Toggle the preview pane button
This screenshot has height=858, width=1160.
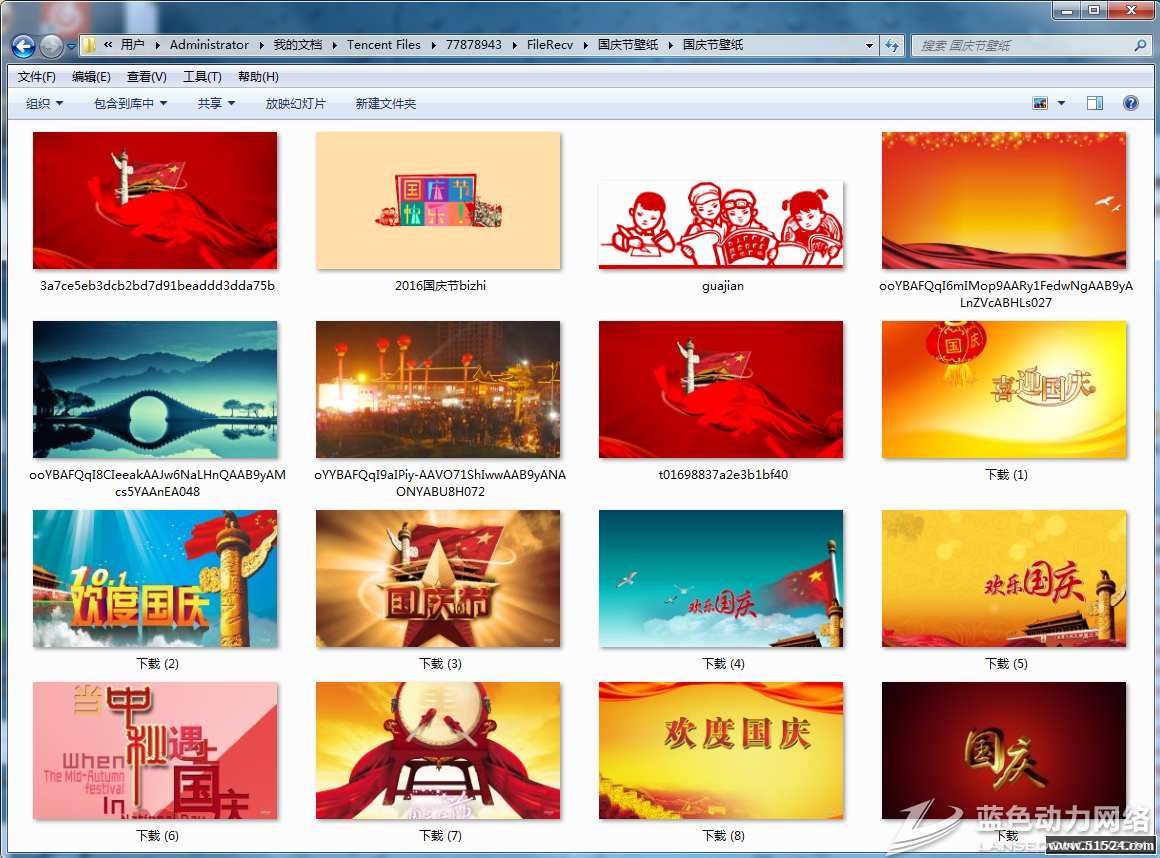1095,103
